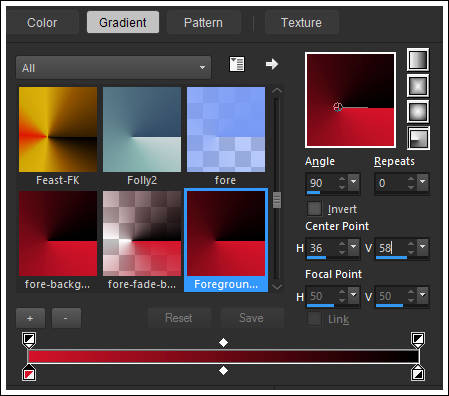Click the Save button

pos(252,318)
